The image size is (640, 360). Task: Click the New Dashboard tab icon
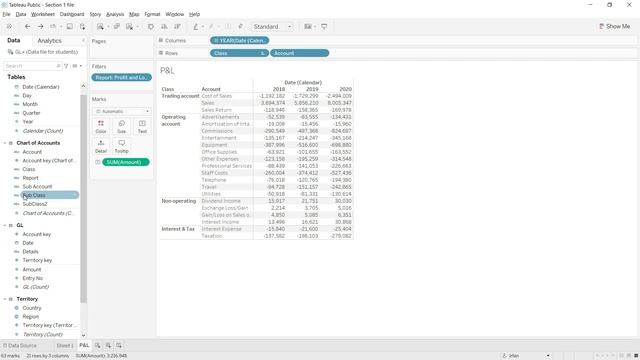108,345
